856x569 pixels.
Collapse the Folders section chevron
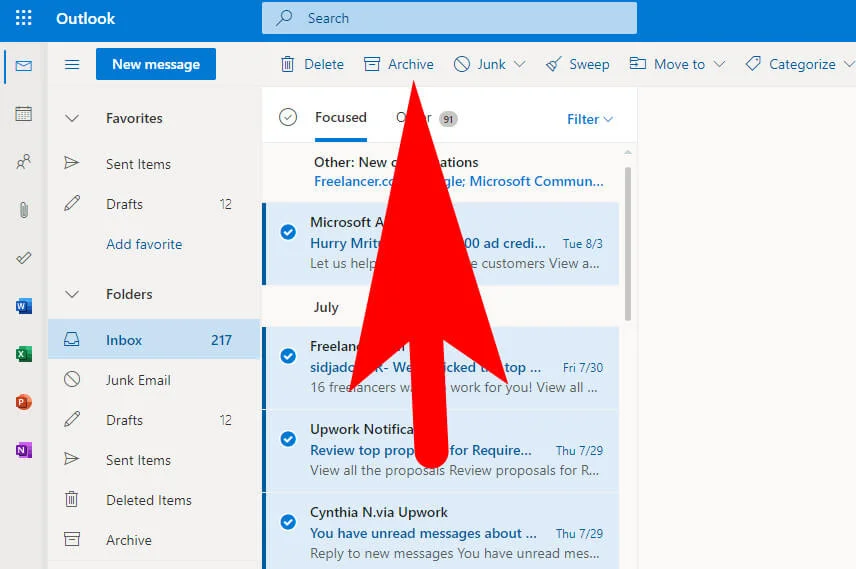point(72,294)
